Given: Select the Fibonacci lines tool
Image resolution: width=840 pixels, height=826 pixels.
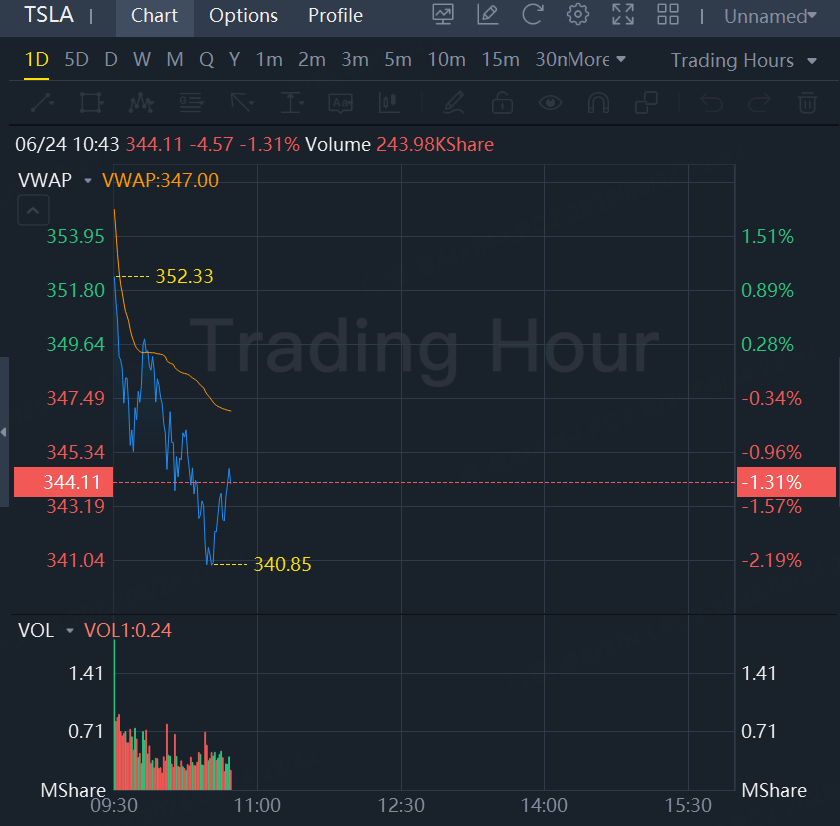Looking at the screenshot, I should (191, 102).
